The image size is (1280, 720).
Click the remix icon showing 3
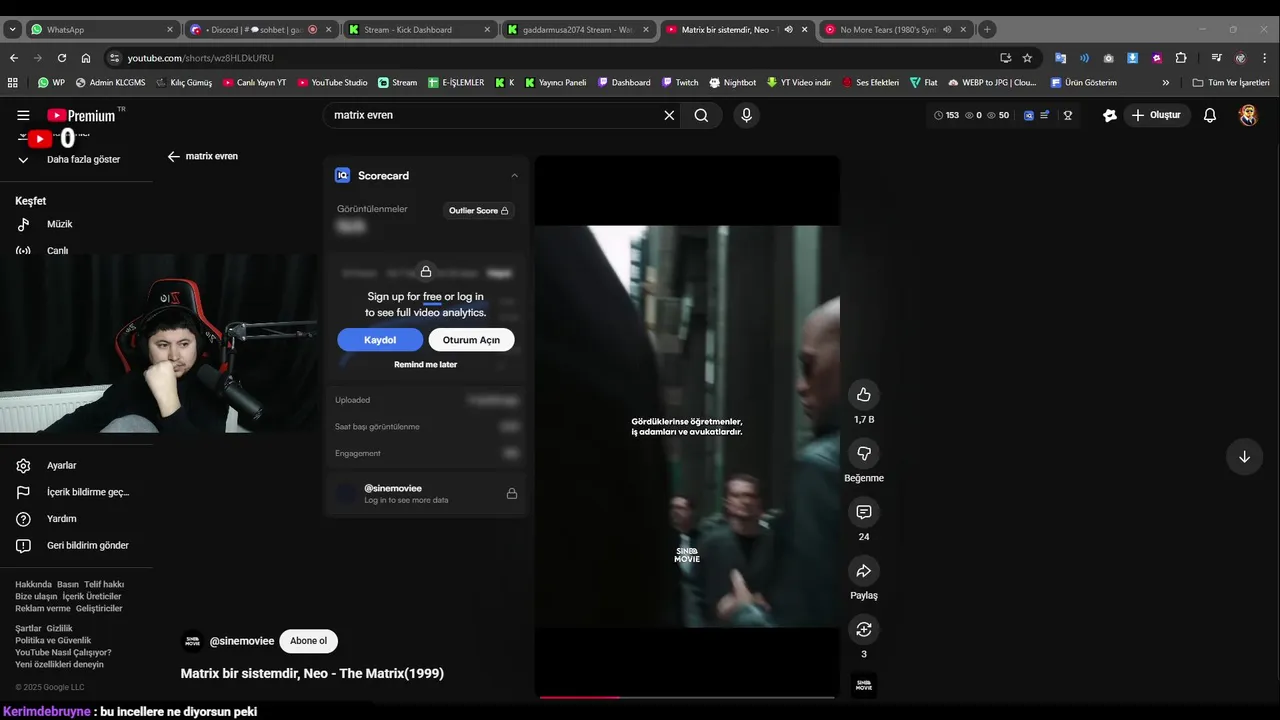coord(864,629)
